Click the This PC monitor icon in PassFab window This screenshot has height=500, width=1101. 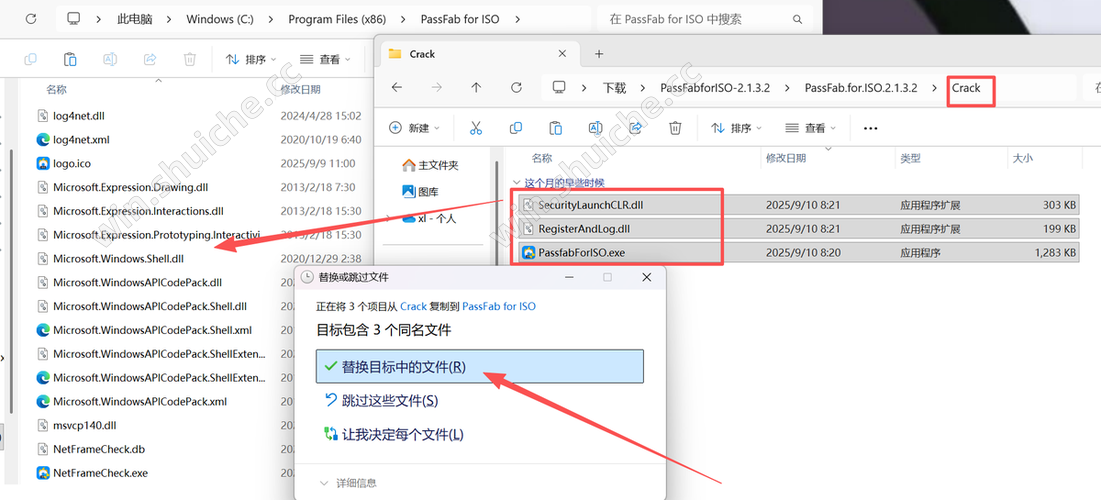(x=74, y=19)
